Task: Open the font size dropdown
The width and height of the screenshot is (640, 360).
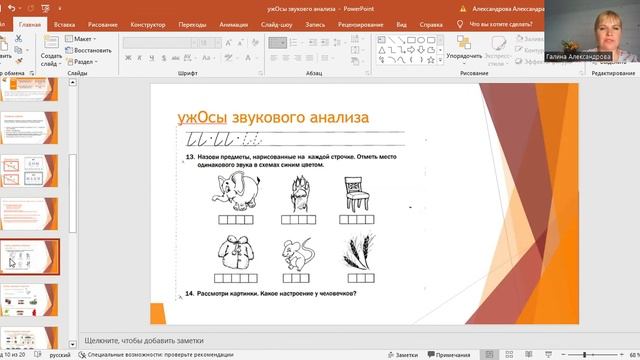Action: [x=218, y=42]
